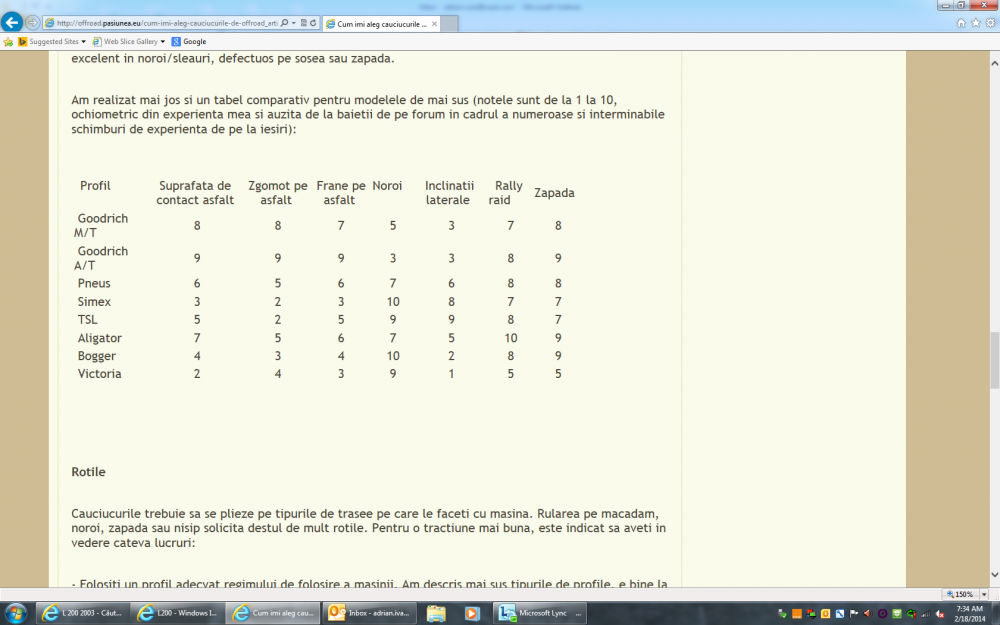Click the search magnifier in address bar
The width and height of the screenshot is (1000, 625).
click(x=284, y=23)
